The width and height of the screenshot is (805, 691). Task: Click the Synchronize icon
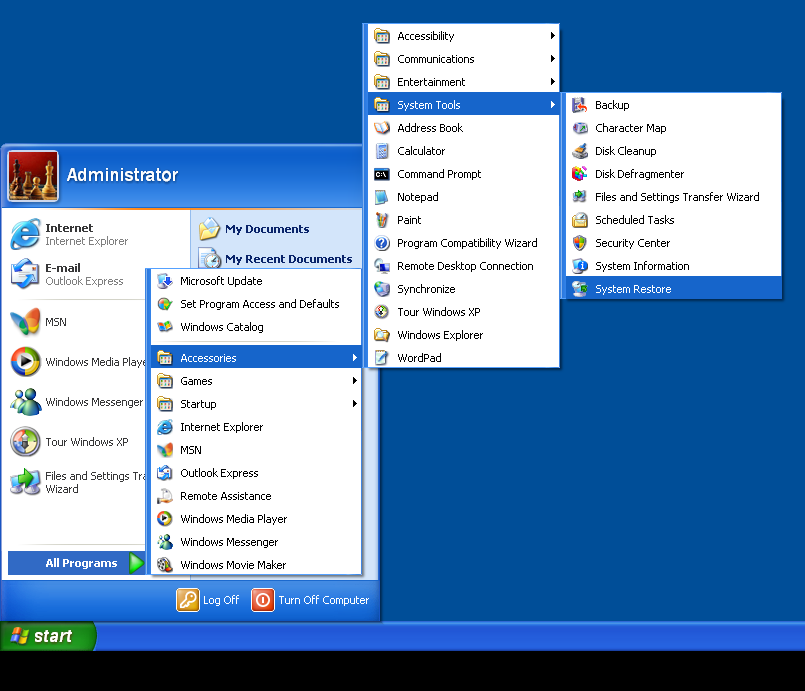point(382,289)
